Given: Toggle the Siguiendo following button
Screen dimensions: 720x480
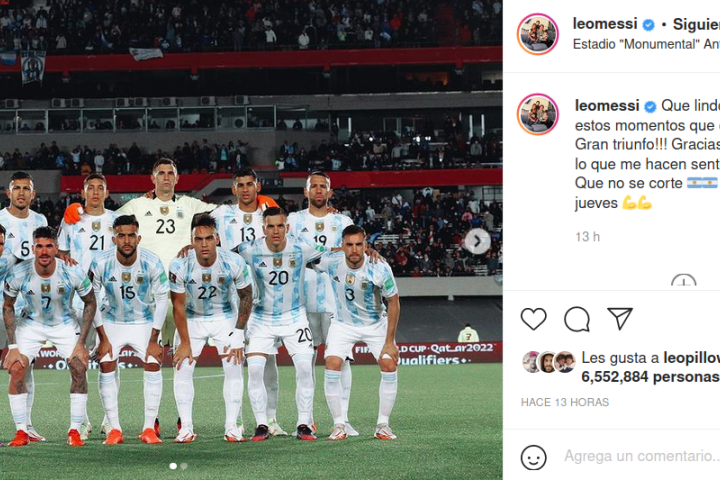Looking at the screenshot, I should (696, 25).
